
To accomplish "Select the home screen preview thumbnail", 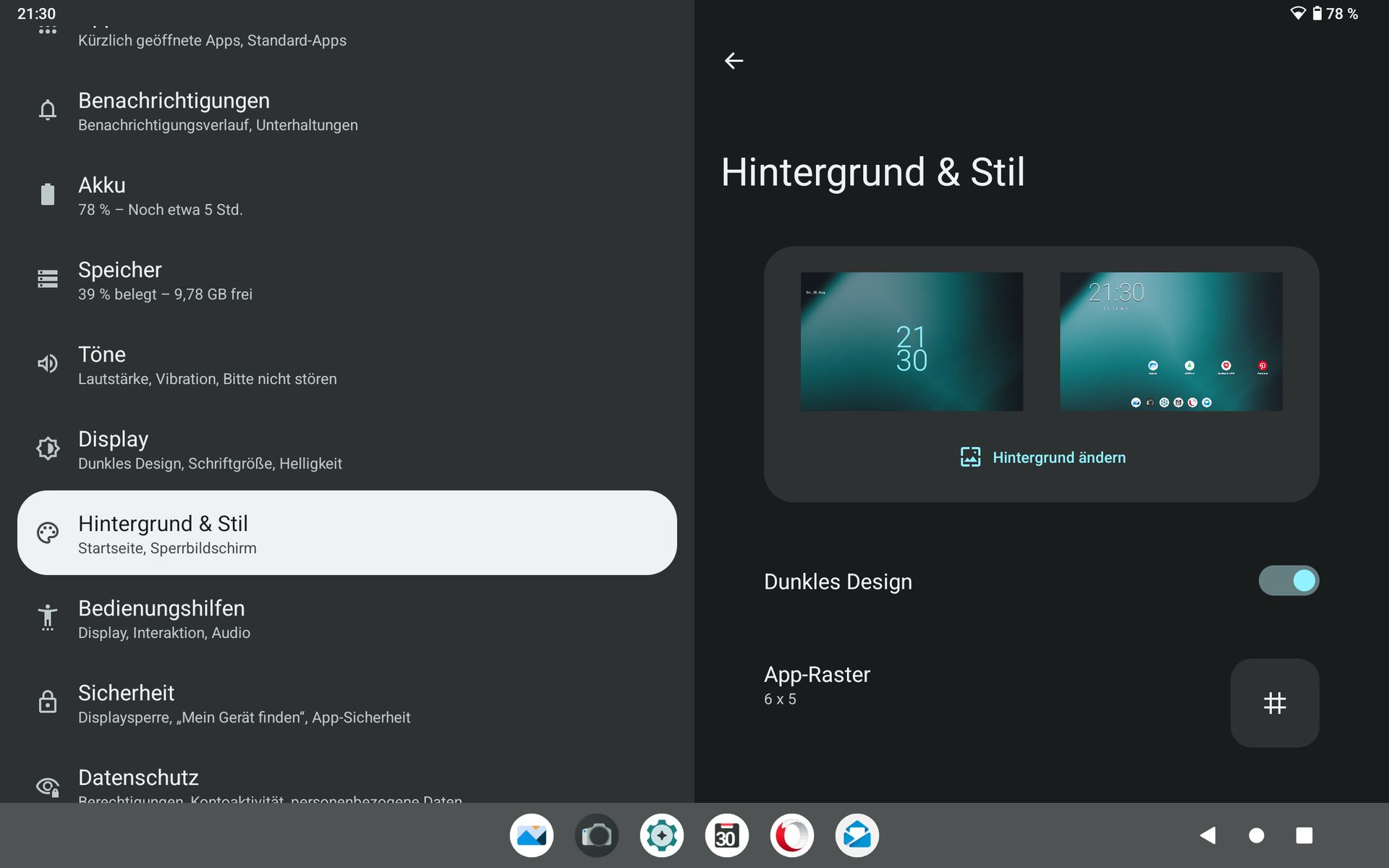I will point(1171,341).
